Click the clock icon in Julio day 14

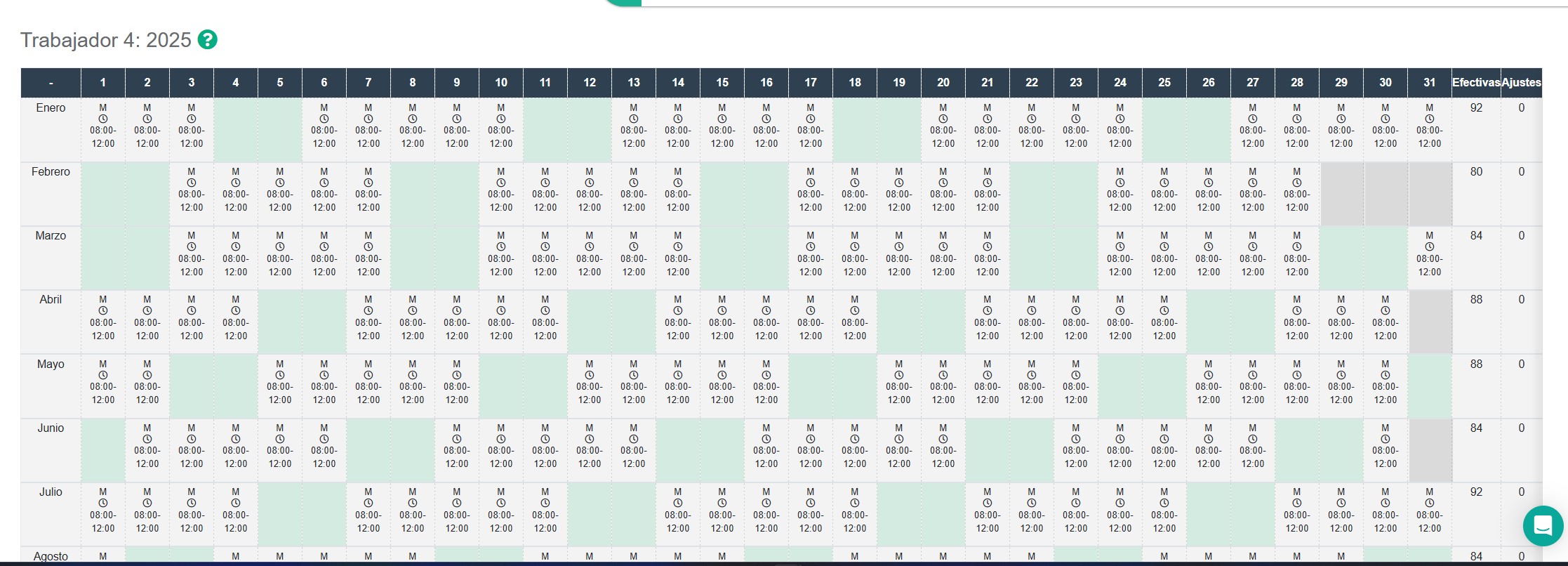pos(678,503)
